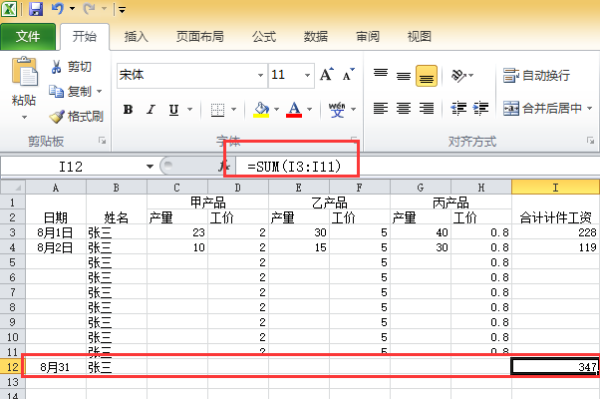The image size is (600, 399).
Task: Click cell with value 228
Action: (556, 232)
